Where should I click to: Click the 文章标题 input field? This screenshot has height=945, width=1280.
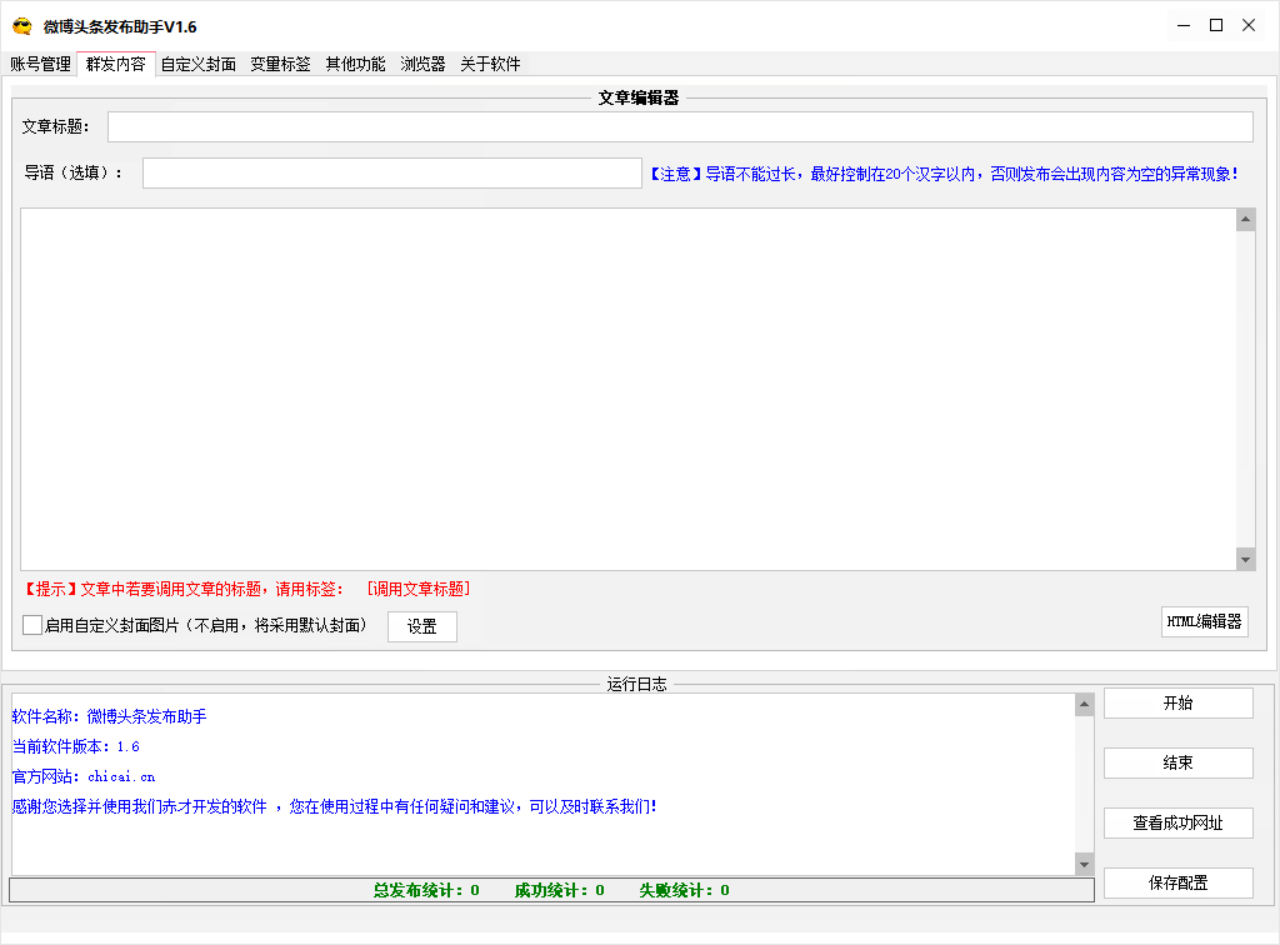680,127
